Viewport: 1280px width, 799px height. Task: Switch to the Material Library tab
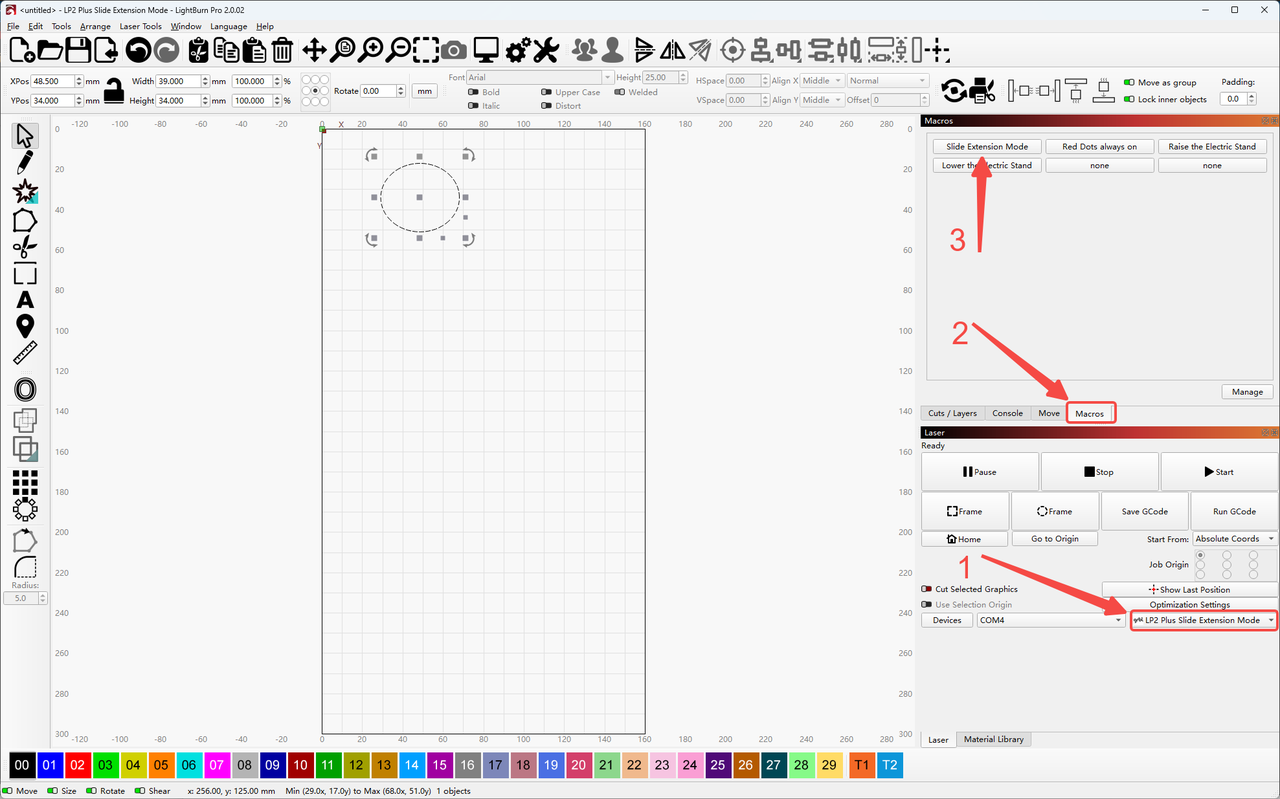click(993, 739)
